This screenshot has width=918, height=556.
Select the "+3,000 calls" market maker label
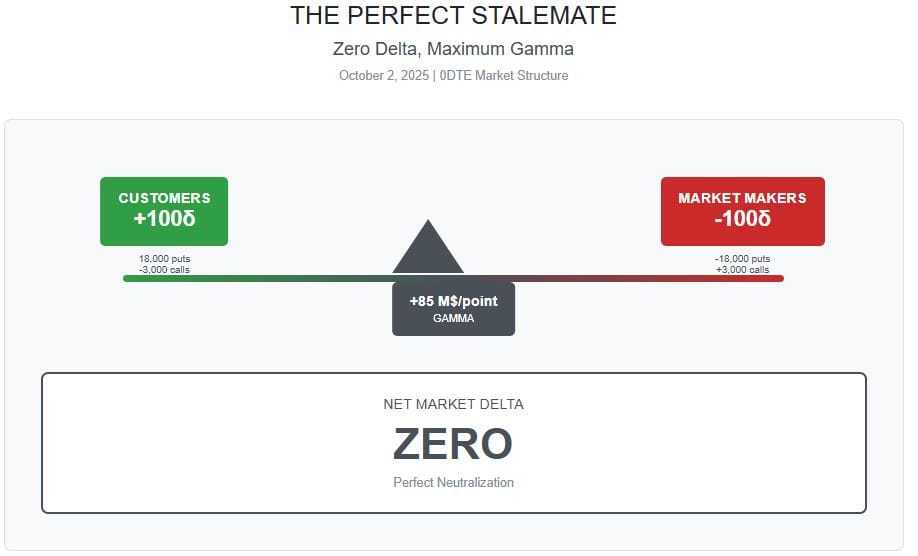pos(742,269)
